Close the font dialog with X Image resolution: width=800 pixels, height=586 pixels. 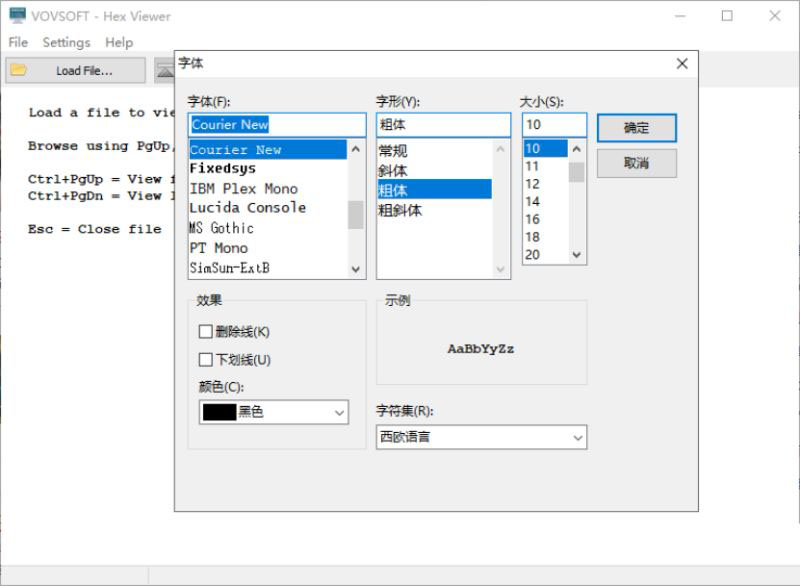tap(682, 64)
